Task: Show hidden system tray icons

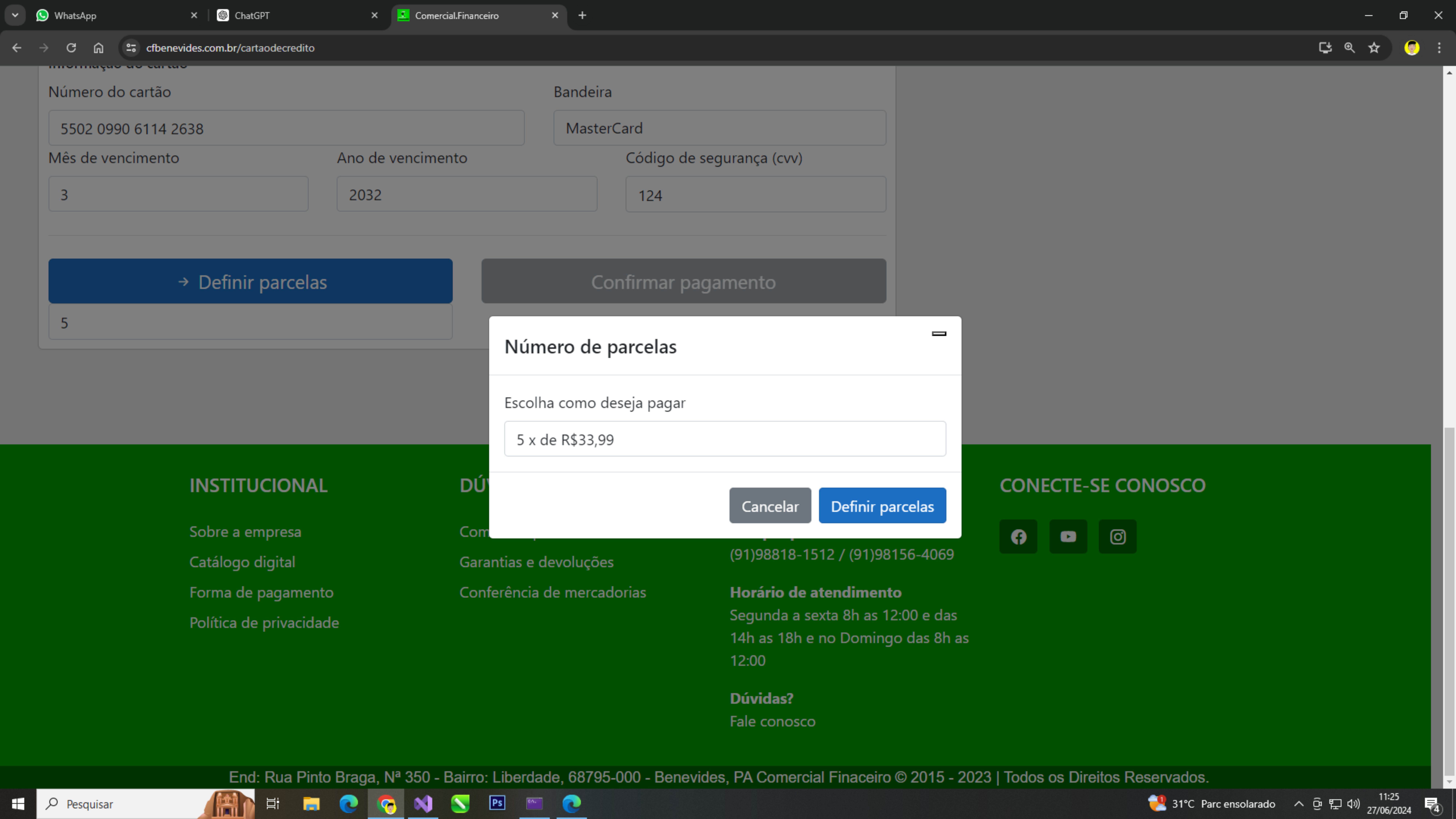Action: pyautogui.click(x=1299, y=804)
